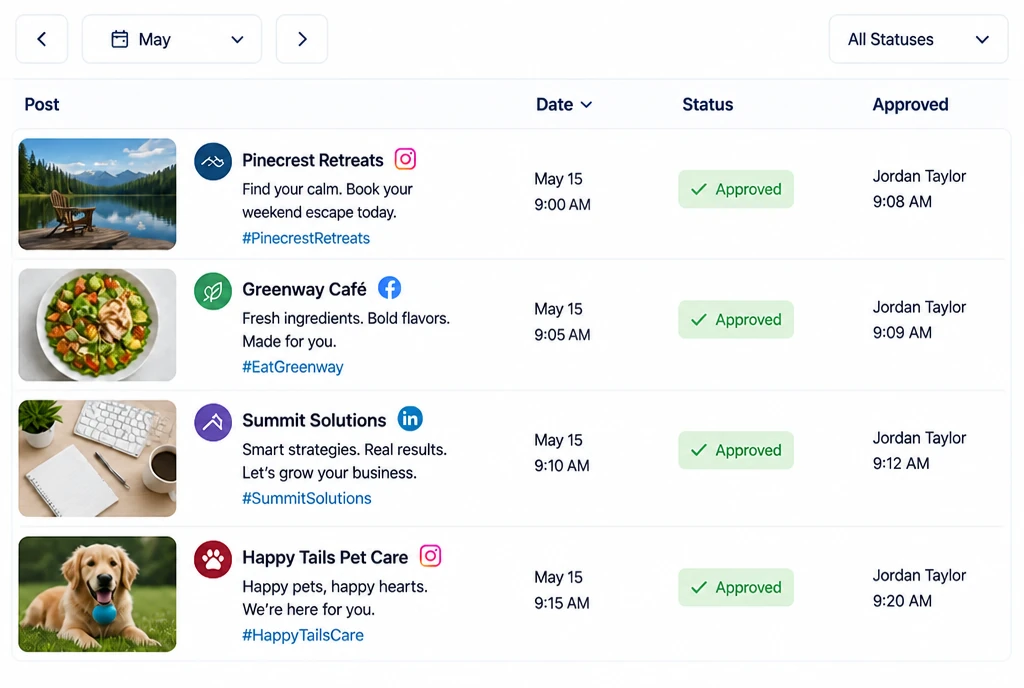Open the #PinecrestRetreats hashtag link
This screenshot has width=1024, height=688.
[x=306, y=238]
